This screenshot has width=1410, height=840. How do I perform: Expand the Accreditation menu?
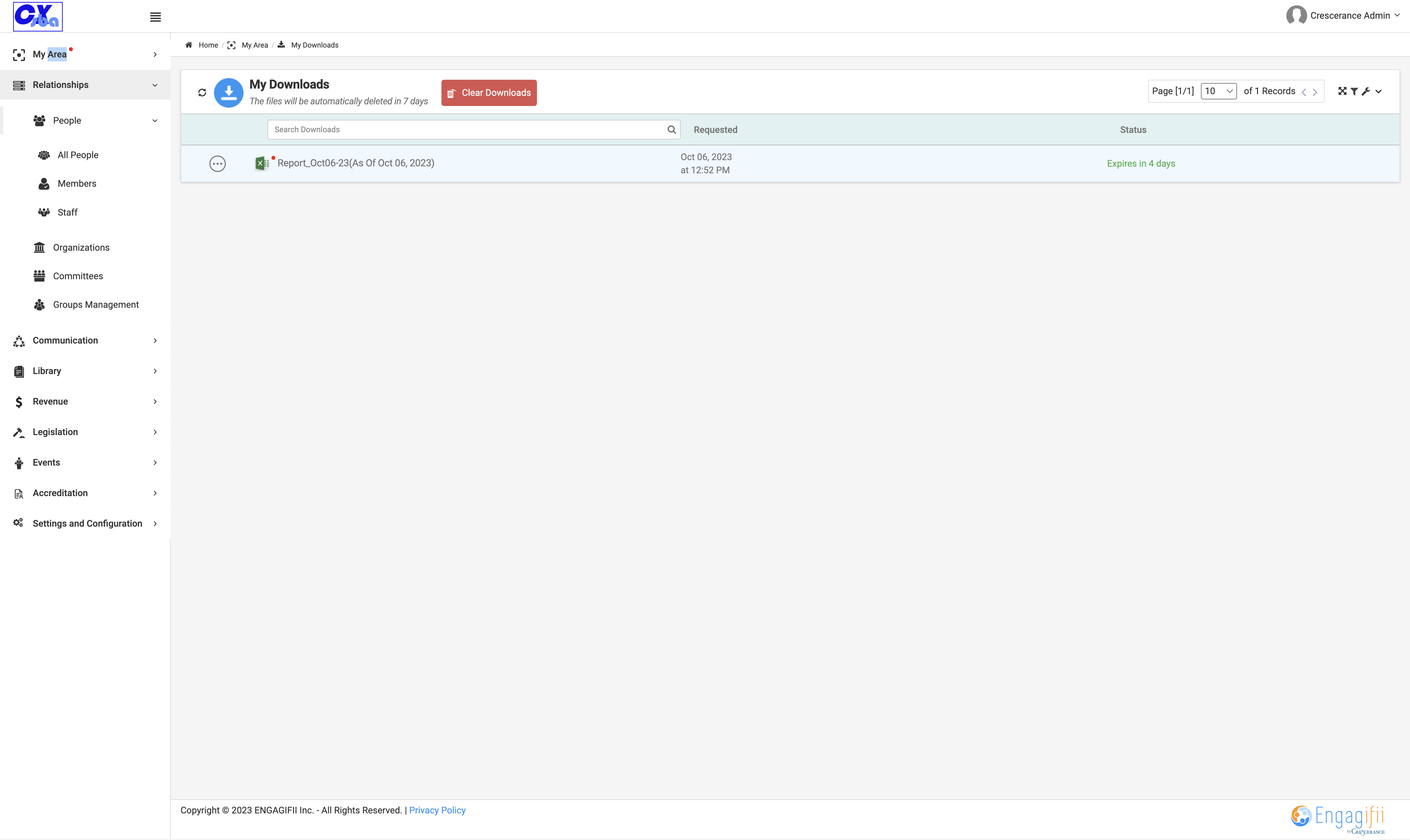[x=85, y=493]
